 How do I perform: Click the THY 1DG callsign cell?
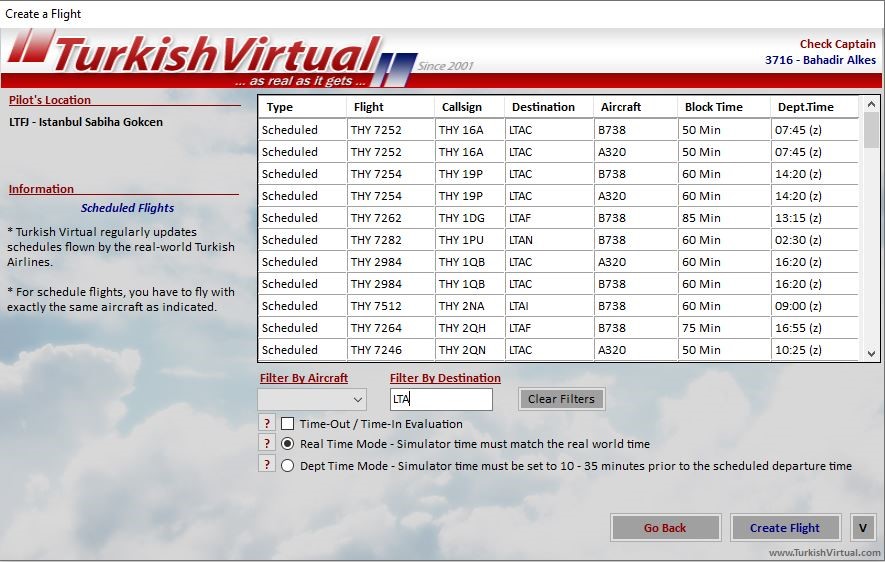click(x=470, y=218)
